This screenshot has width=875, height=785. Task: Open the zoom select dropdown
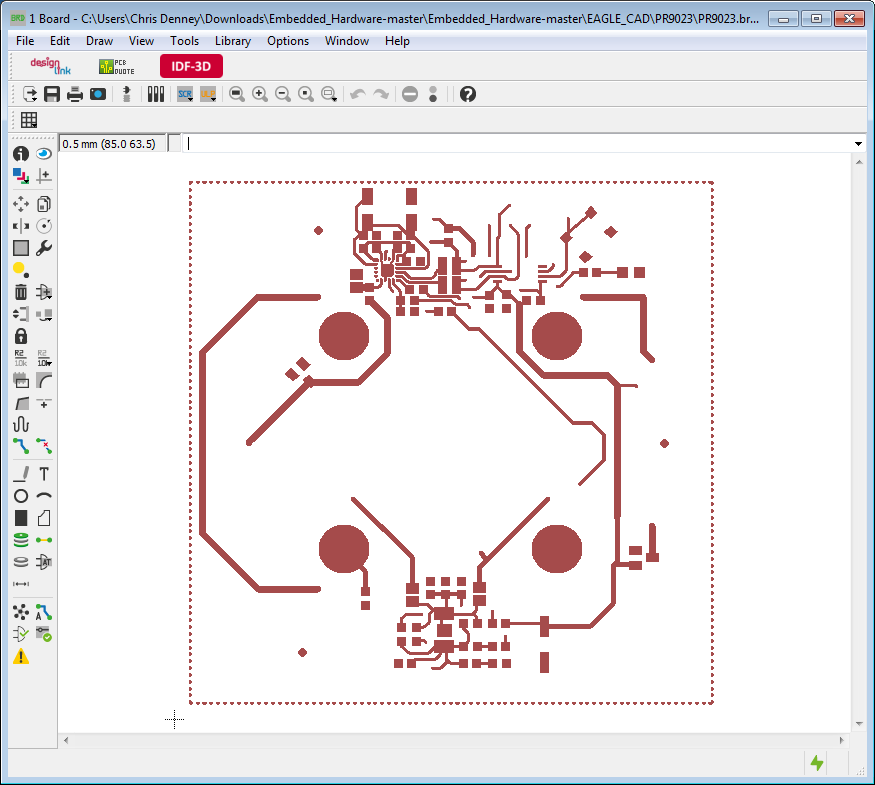coord(329,94)
